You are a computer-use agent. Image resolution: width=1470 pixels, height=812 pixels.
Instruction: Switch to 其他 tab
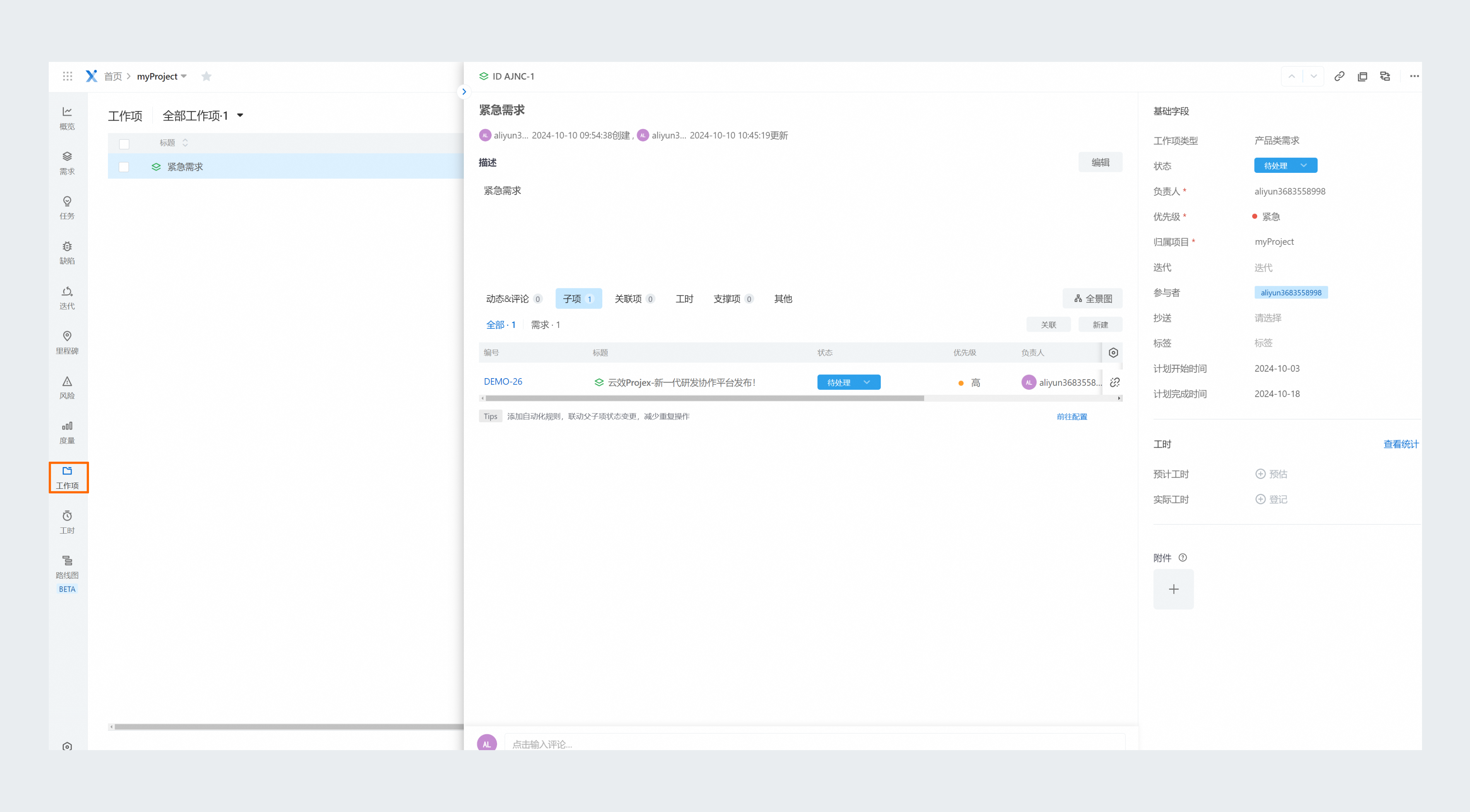(x=783, y=298)
